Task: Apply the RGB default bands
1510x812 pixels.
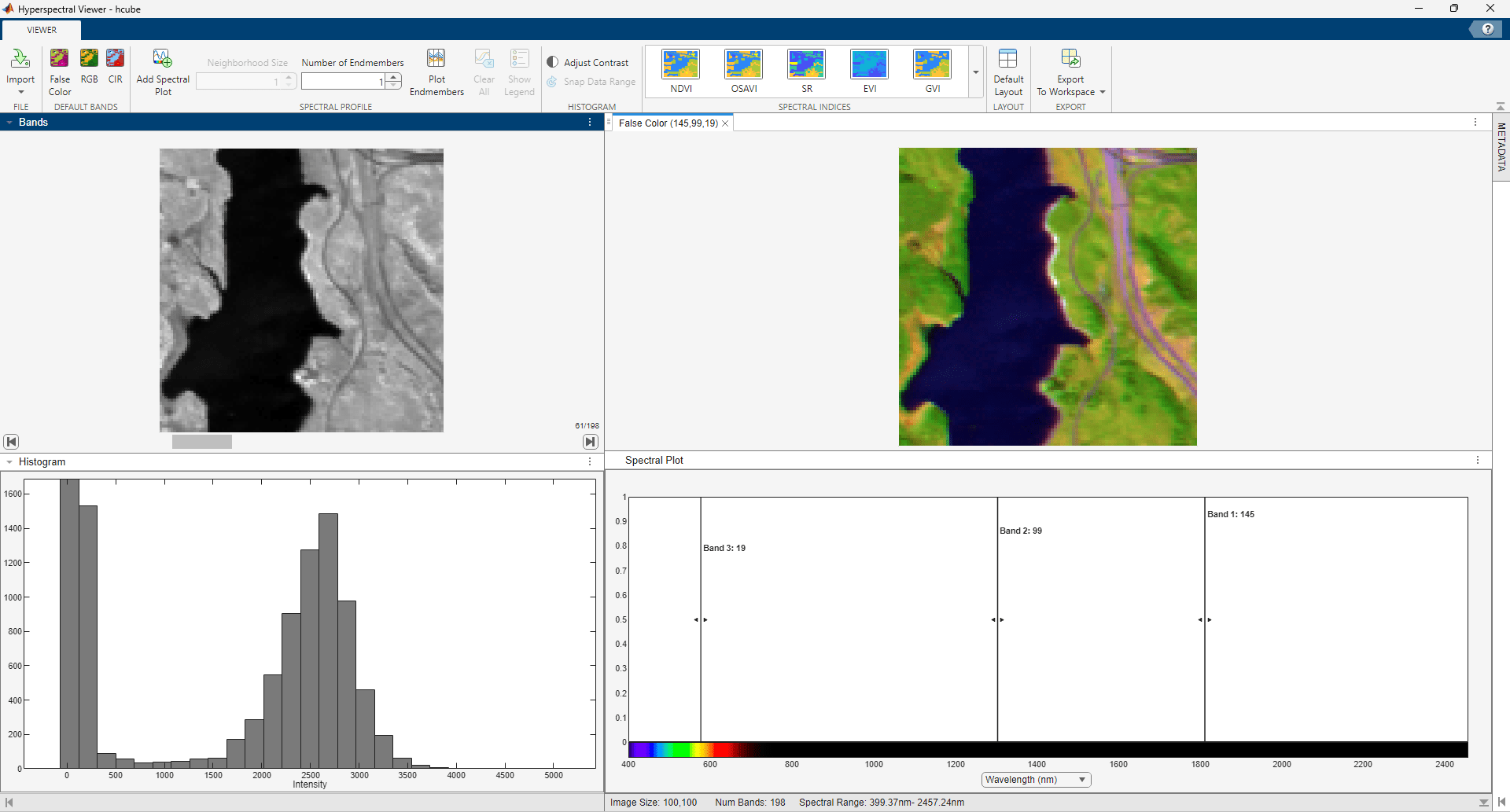Action: pyautogui.click(x=89, y=60)
